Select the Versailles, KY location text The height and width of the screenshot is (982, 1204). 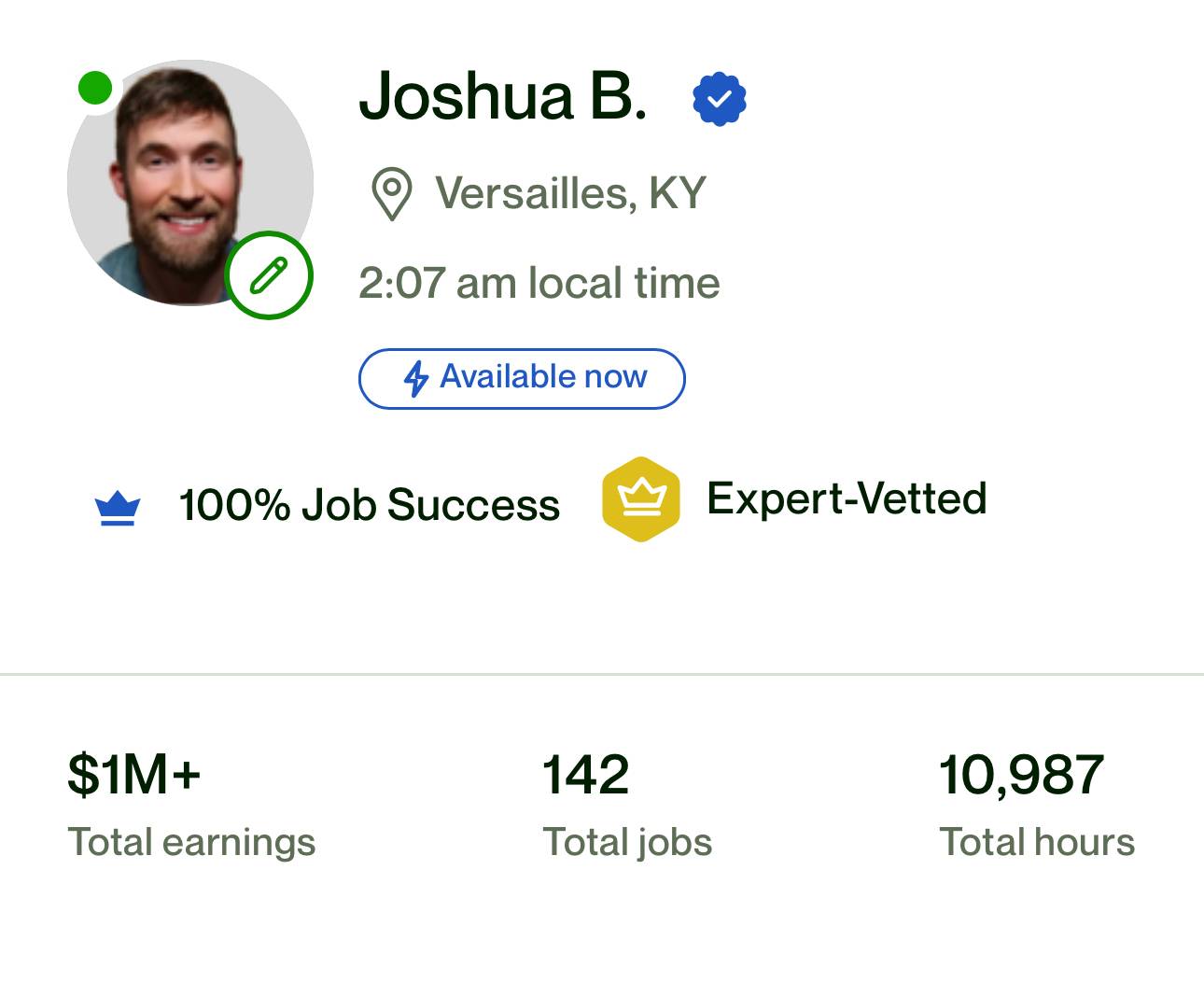[x=570, y=194]
